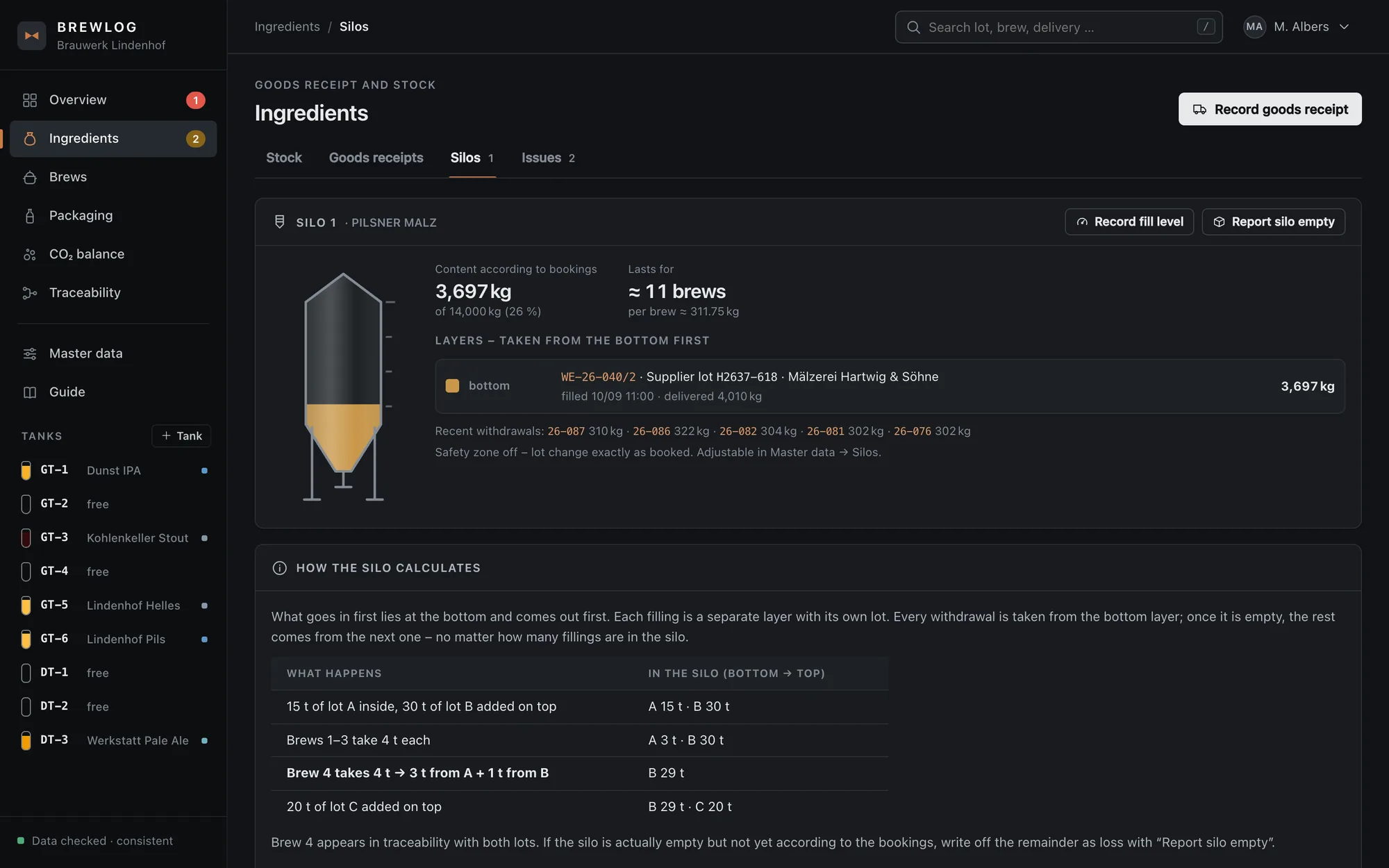Click Record goods receipt button
Viewport: 1389px width, 868px height.
pyautogui.click(x=1270, y=109)
